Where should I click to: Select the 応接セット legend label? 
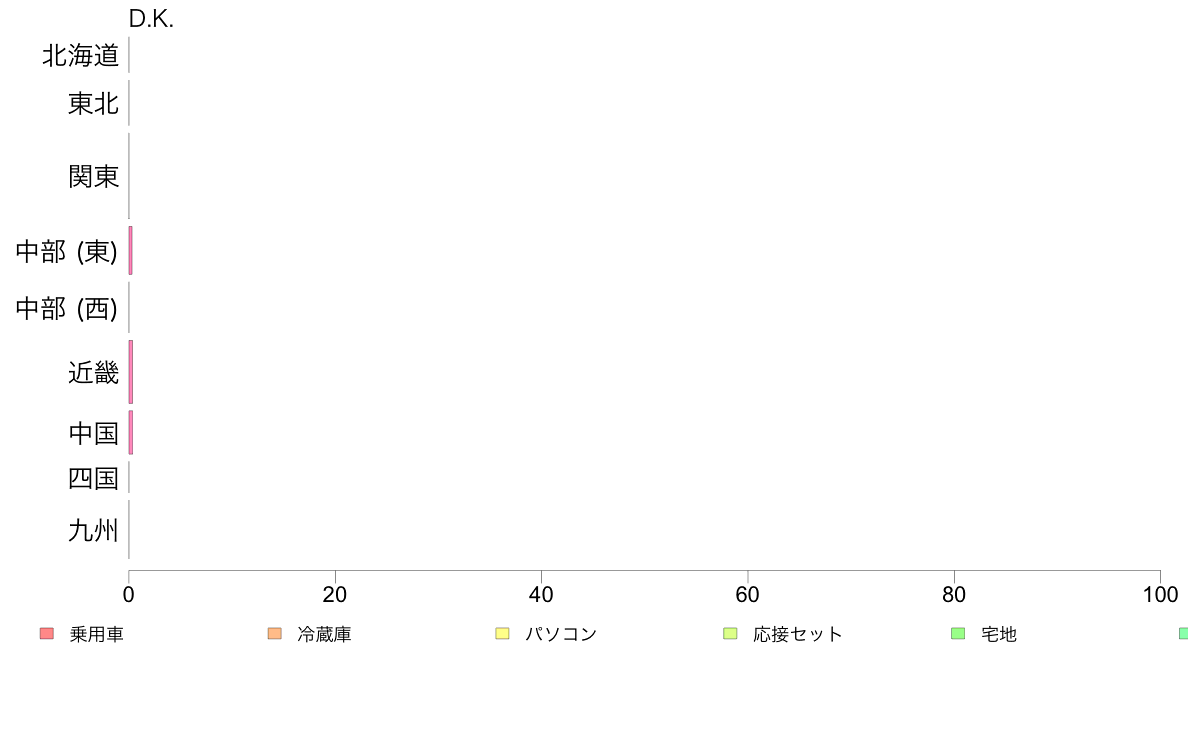[x=798, y=634]
